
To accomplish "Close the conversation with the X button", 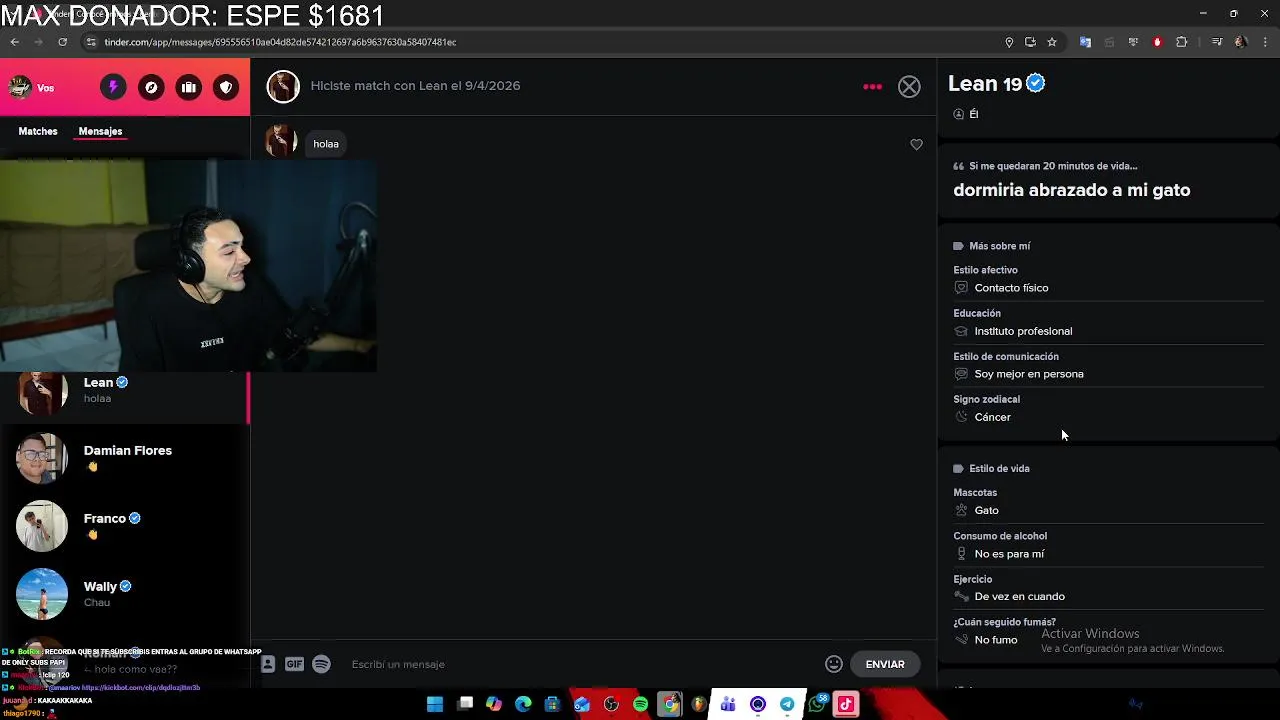I will tap(909, 87).
